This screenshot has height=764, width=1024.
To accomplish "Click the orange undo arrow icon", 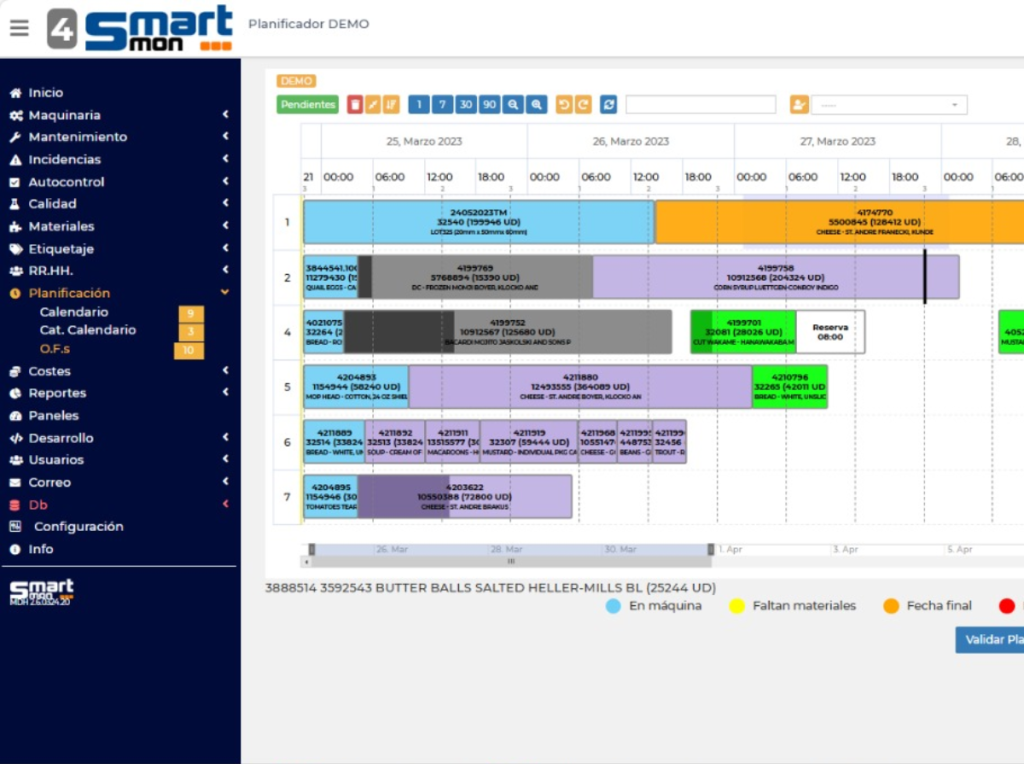I will click(564, 105).
